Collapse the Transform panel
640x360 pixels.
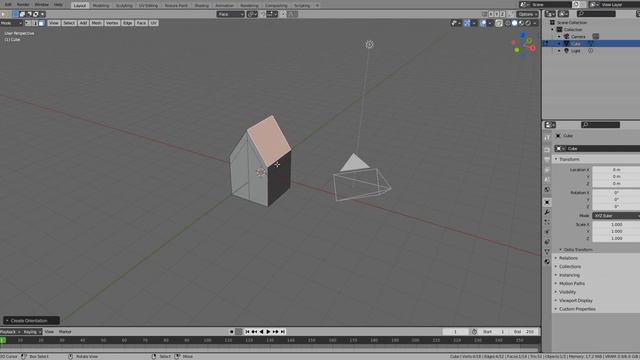point(569,159)
